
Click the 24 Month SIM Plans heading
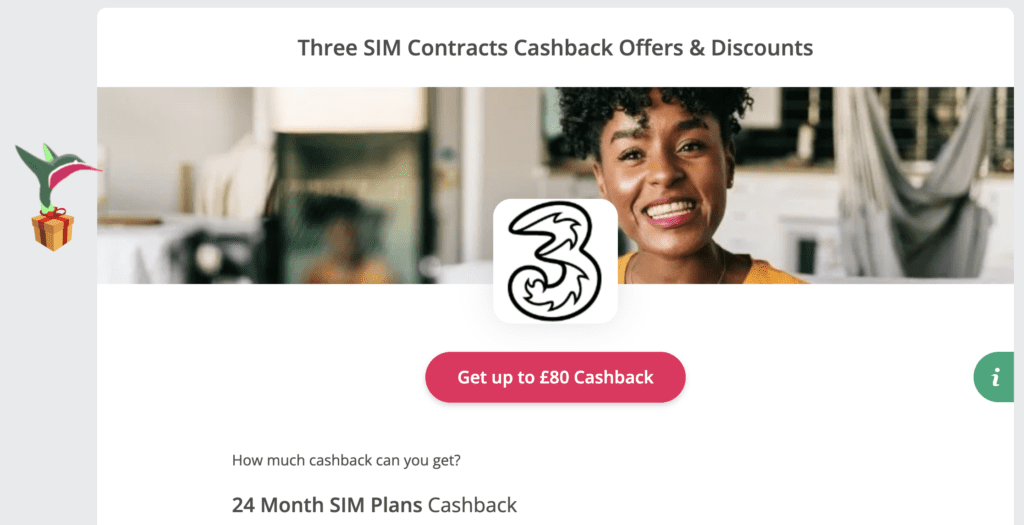coord(374,505)
